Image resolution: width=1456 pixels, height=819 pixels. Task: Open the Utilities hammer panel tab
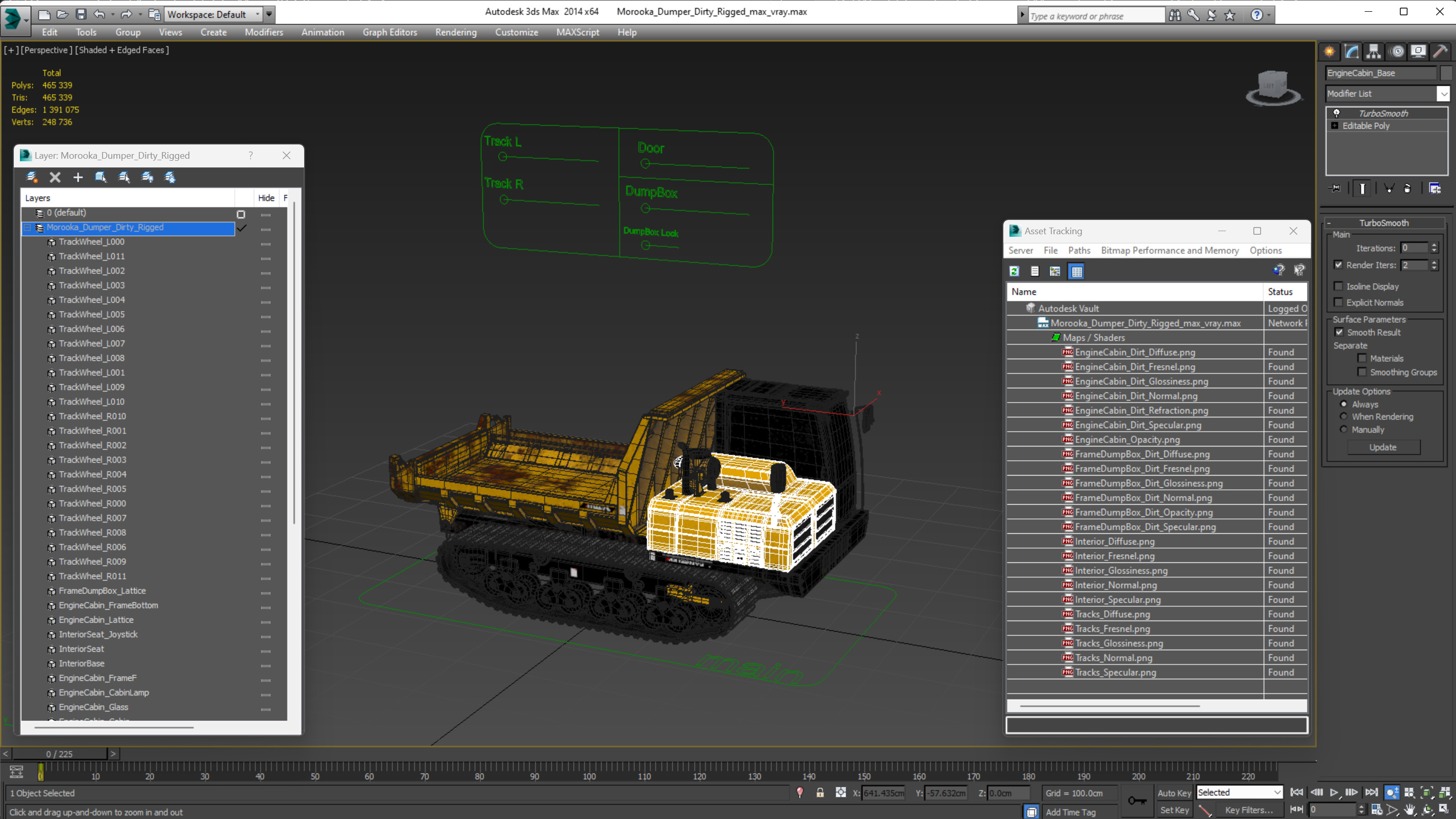[1440, 52]
